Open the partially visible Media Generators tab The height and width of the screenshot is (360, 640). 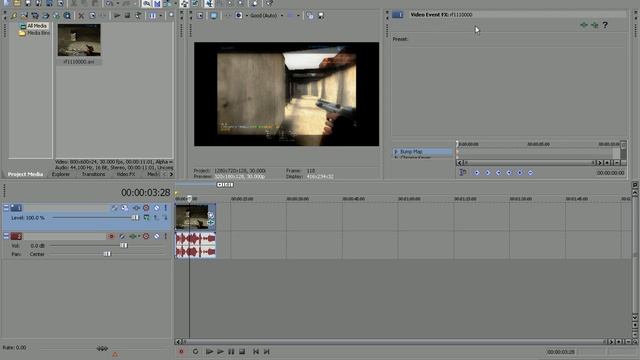point(153,174)
